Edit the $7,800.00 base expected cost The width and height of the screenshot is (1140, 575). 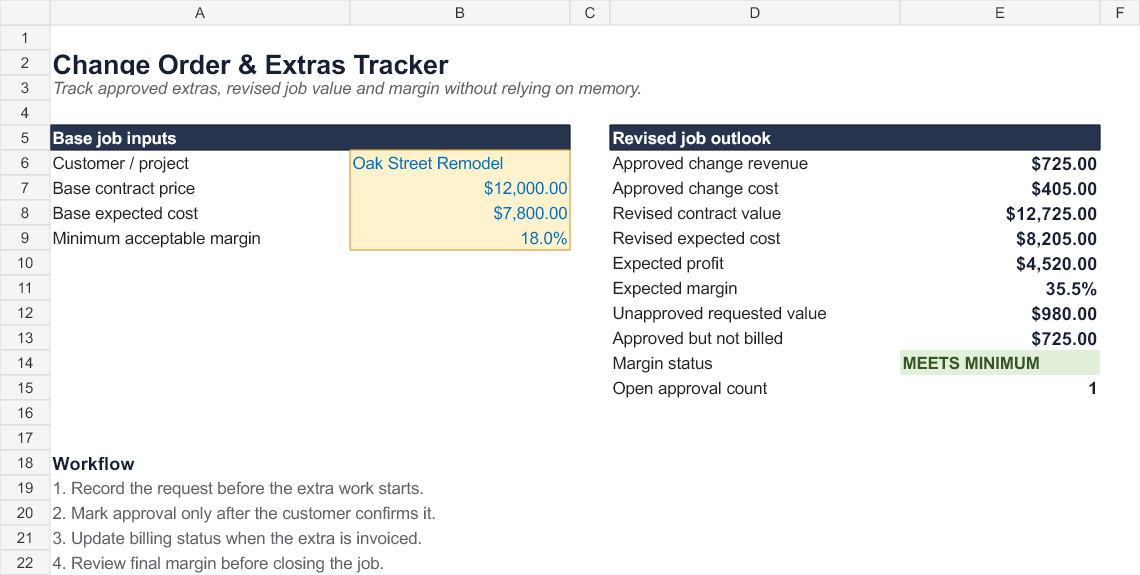click(x=459, y=214)
